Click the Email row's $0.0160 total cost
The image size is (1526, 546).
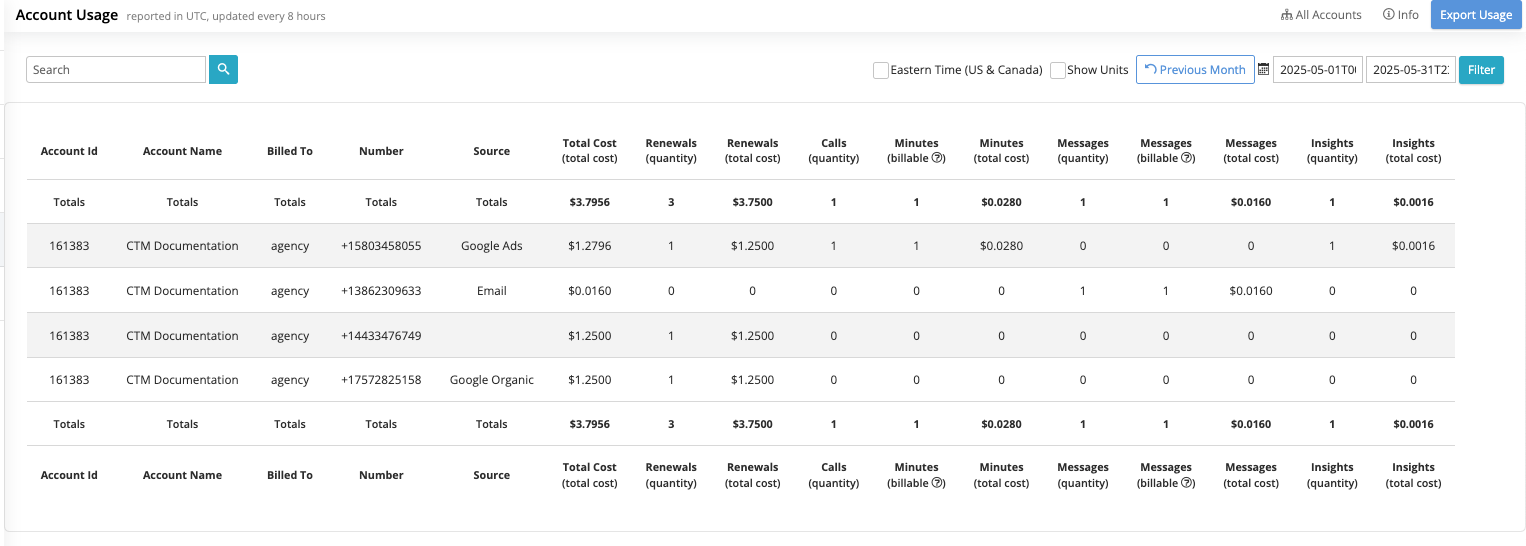pyautogui.click(x=590, y=291)
